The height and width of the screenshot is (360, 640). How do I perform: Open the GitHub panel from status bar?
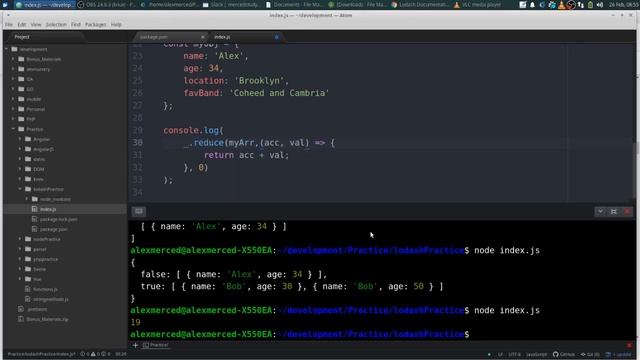pyautogui.click(x=564, y=354)
